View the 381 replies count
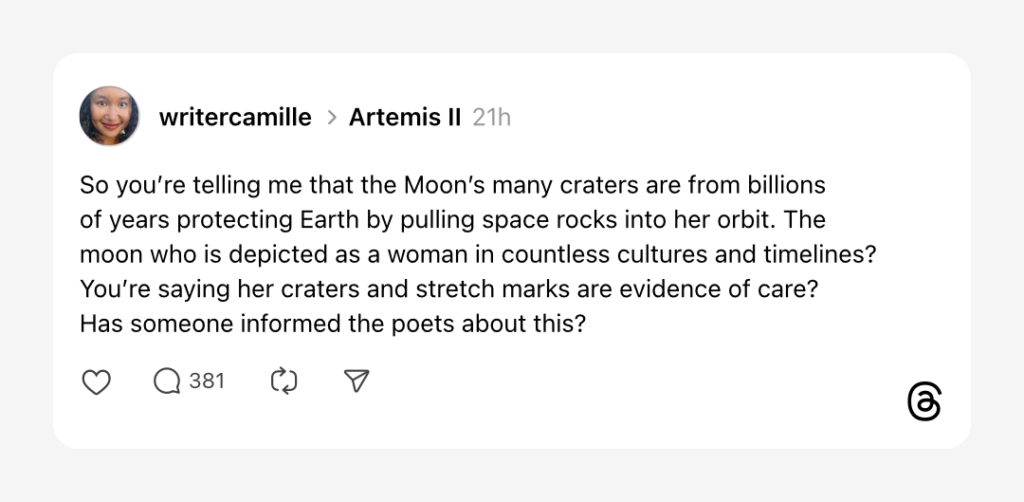Image resolution: width=1024 pixels, height=502 pixels. point(206,381)
